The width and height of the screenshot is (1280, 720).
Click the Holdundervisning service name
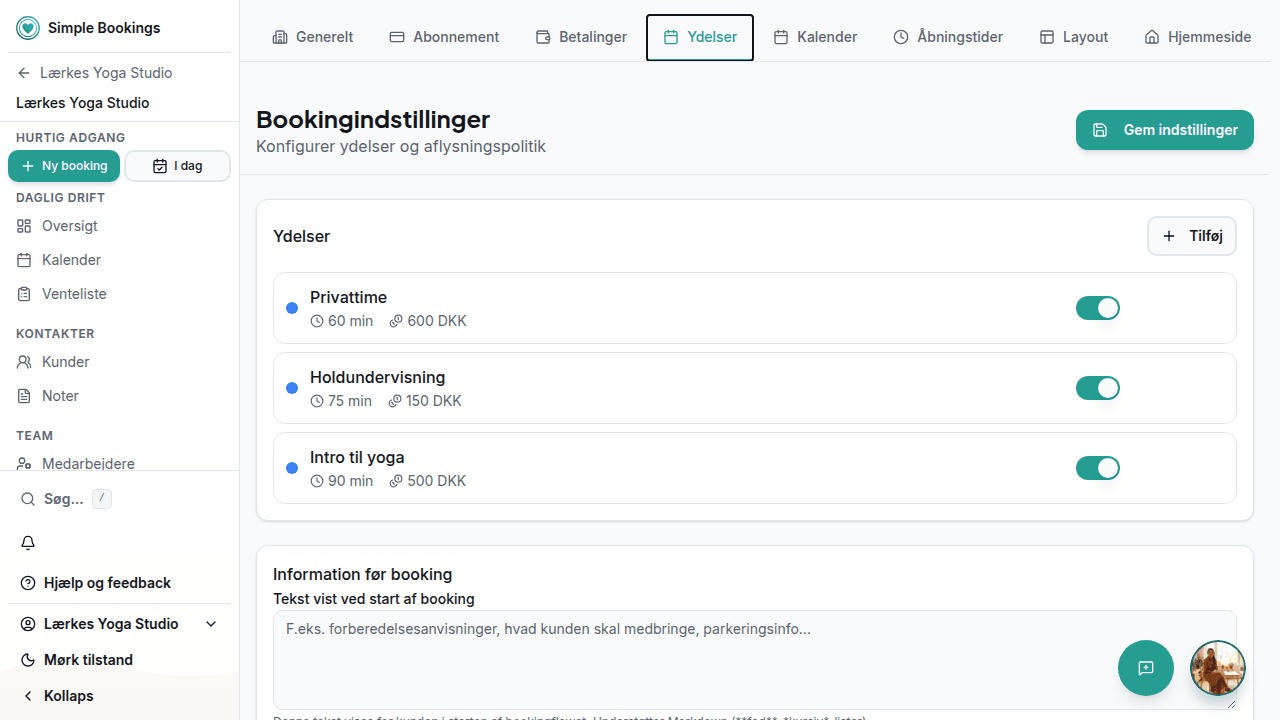pyautogui.click(x=377, y=377)
